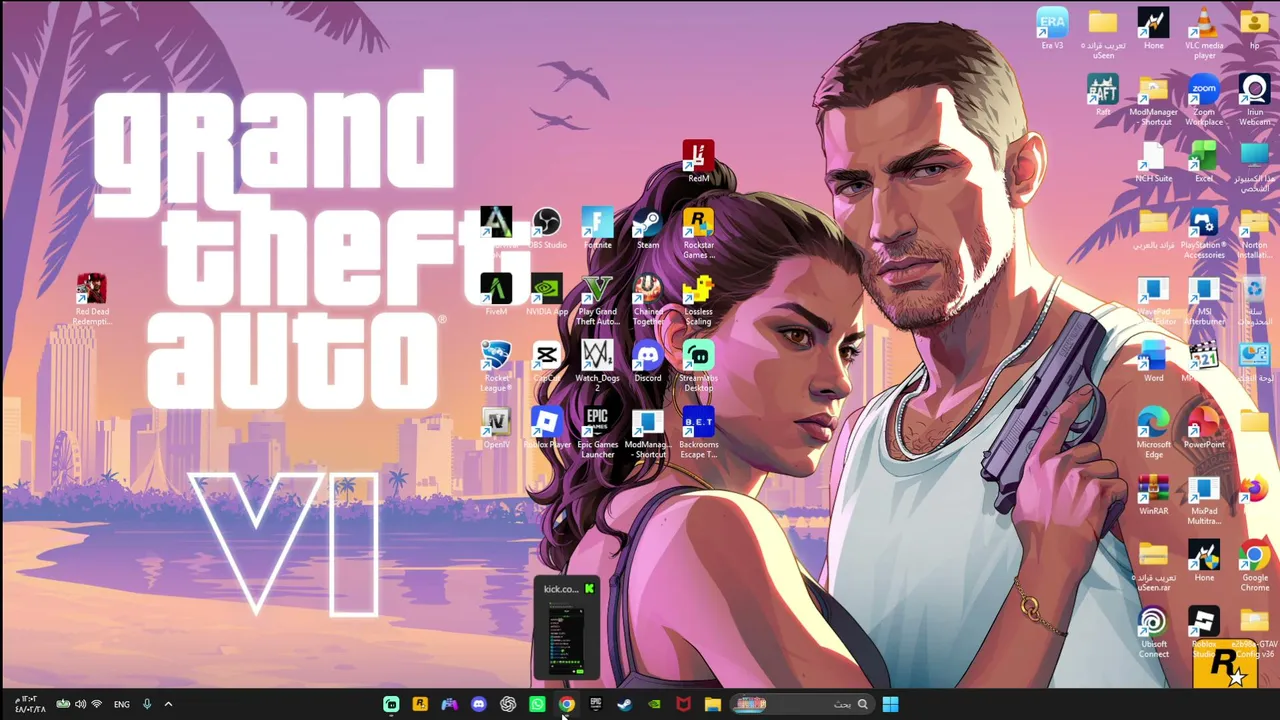Open the Epic Games Launcher desktop icon
1280x720 pixels.
click(597, 433)
